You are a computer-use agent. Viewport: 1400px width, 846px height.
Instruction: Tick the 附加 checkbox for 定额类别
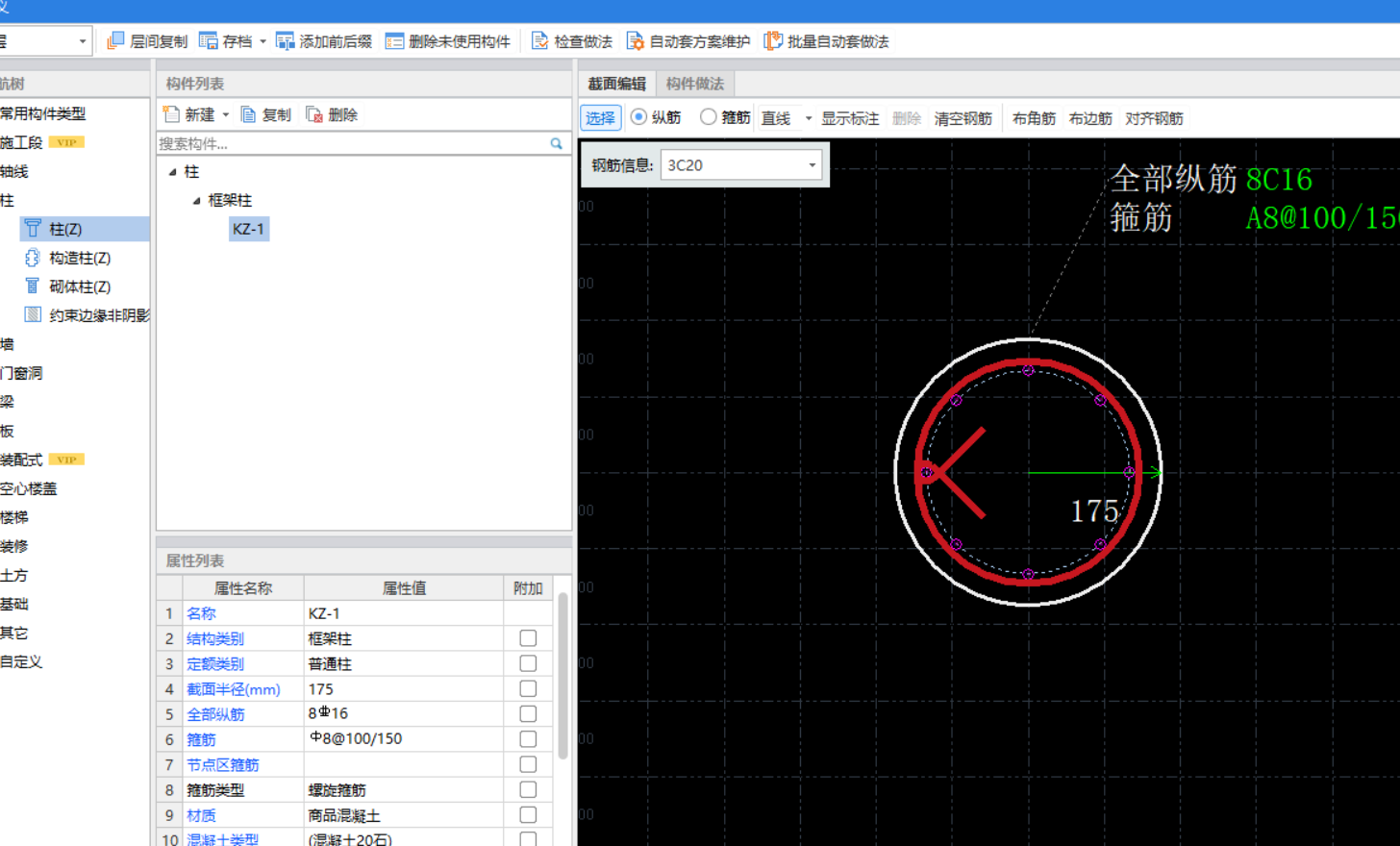point(528,663)
